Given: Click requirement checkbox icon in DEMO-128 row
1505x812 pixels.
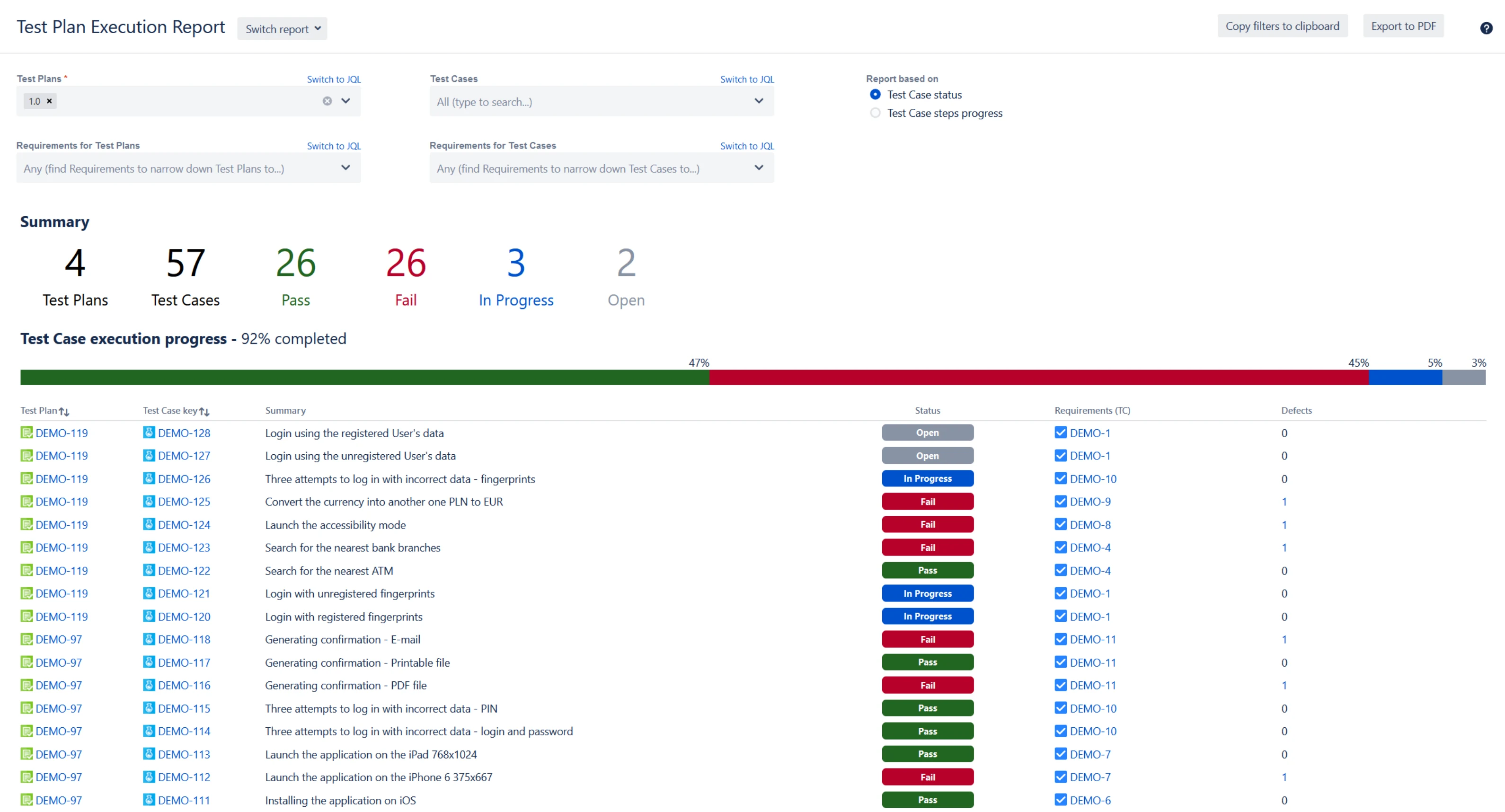Looking at the screenshot, I should pos(1061,432).
